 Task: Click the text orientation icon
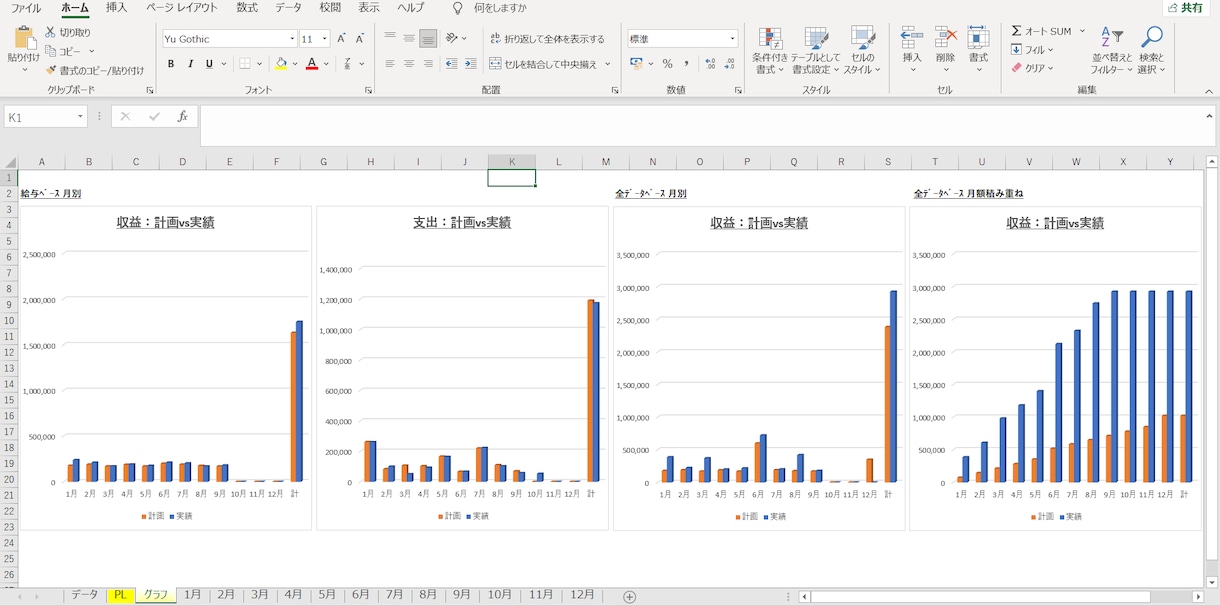coord(452,38)
